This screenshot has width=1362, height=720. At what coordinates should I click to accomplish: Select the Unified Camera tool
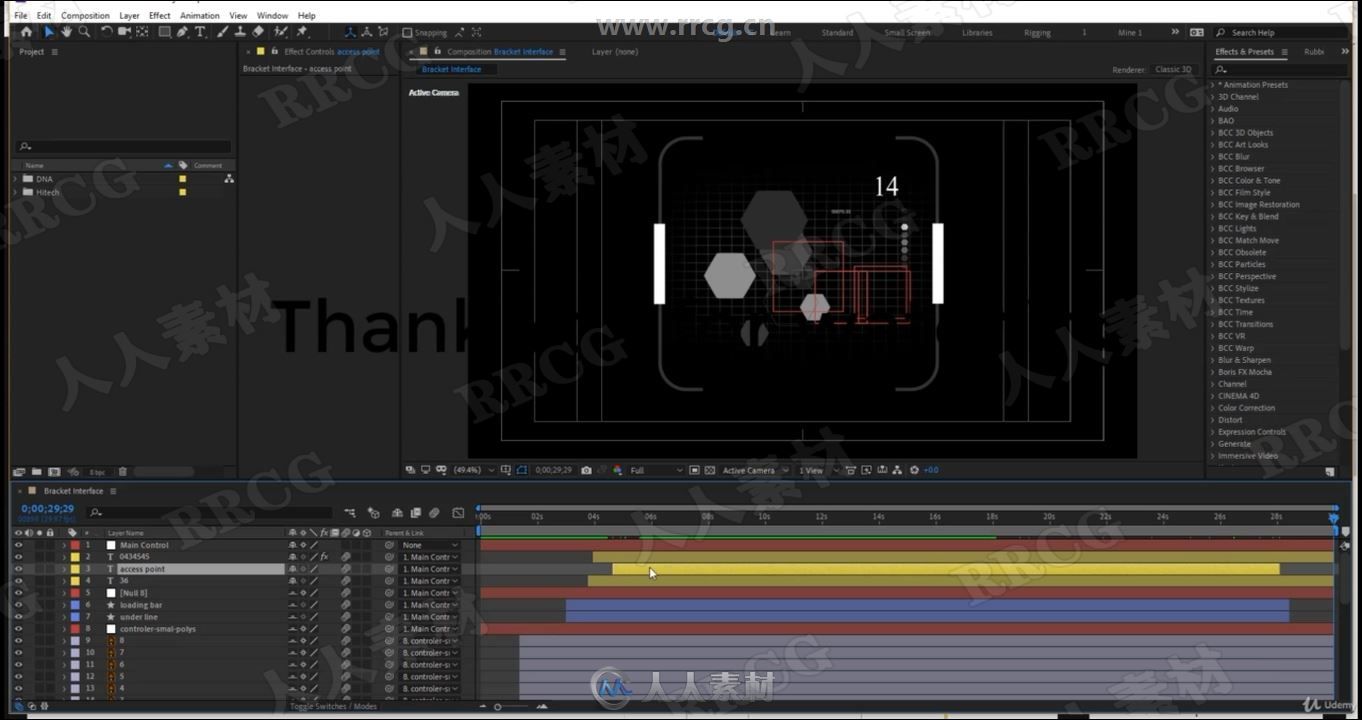124,32
